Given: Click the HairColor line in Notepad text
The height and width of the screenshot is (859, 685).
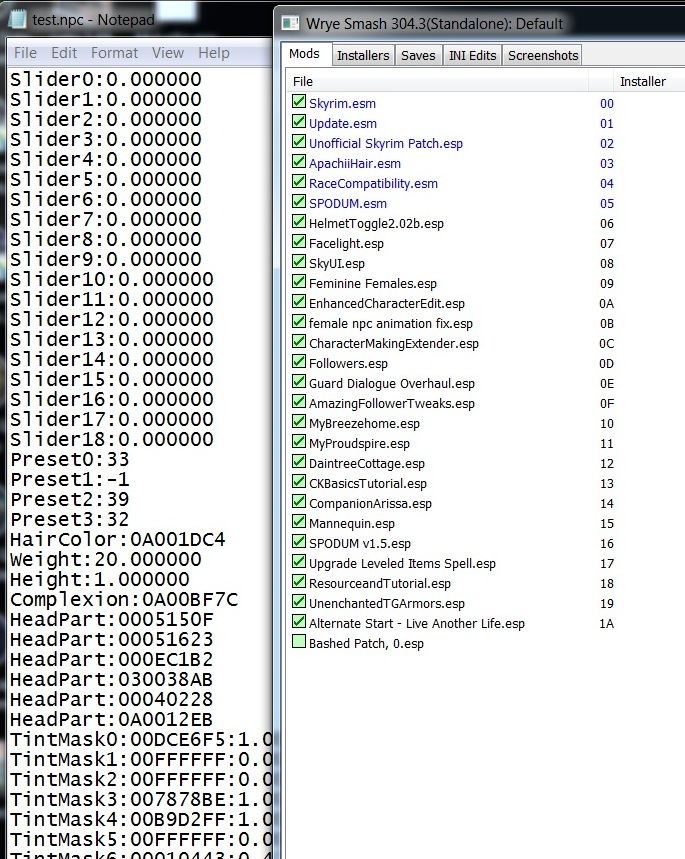Looking at the screenshot, I should [117, 539].
